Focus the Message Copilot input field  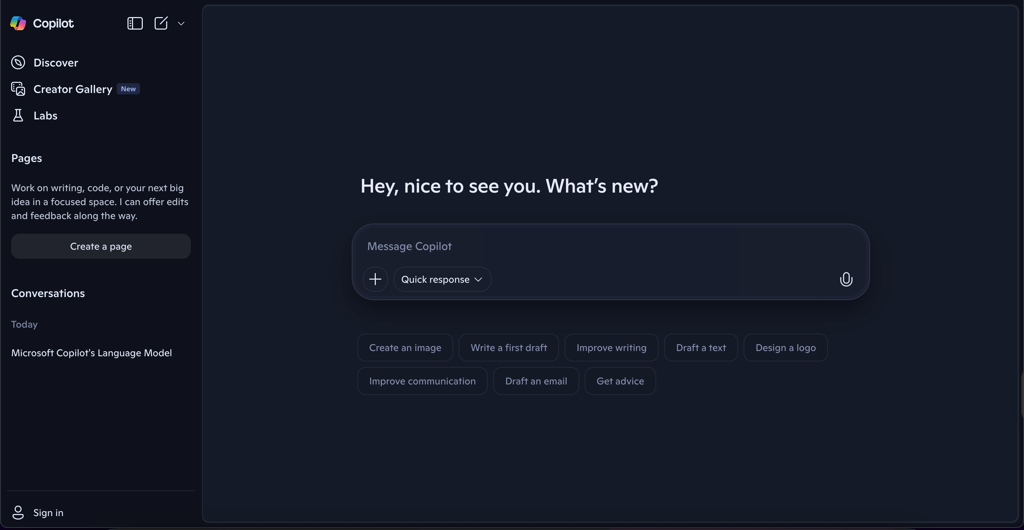point(611,246)
